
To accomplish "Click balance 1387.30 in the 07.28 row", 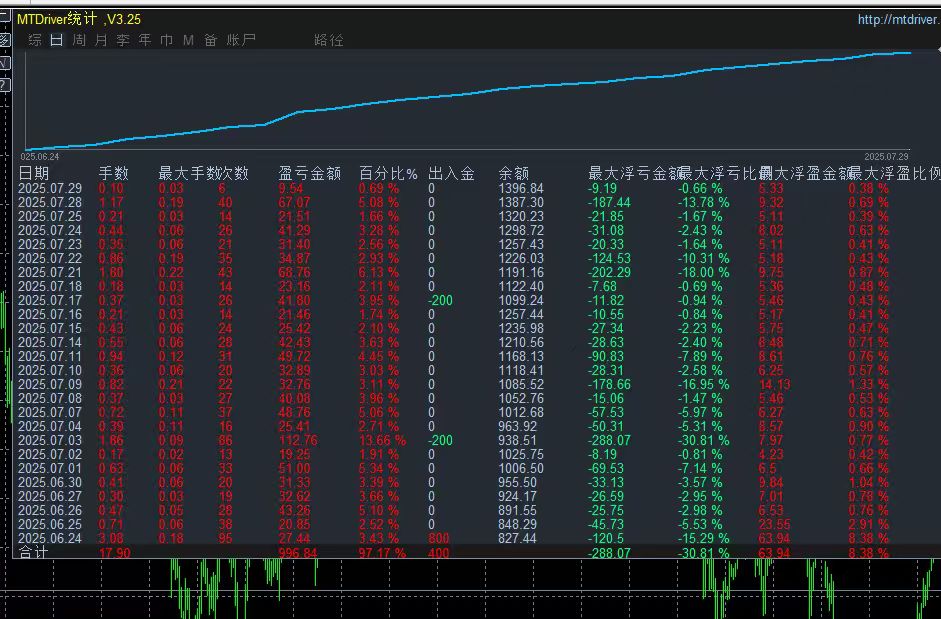I will coord(521,202).
